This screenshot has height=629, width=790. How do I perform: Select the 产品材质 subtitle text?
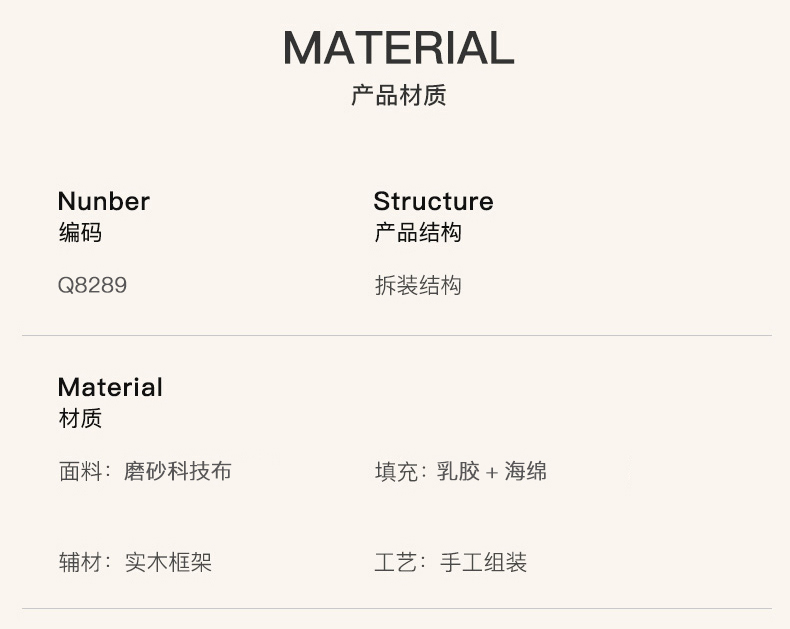(x=398, y=96)
